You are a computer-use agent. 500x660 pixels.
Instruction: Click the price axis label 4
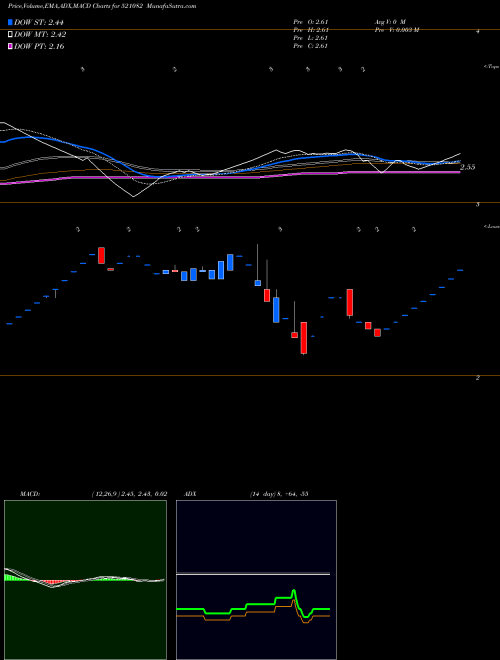(478, 32)
